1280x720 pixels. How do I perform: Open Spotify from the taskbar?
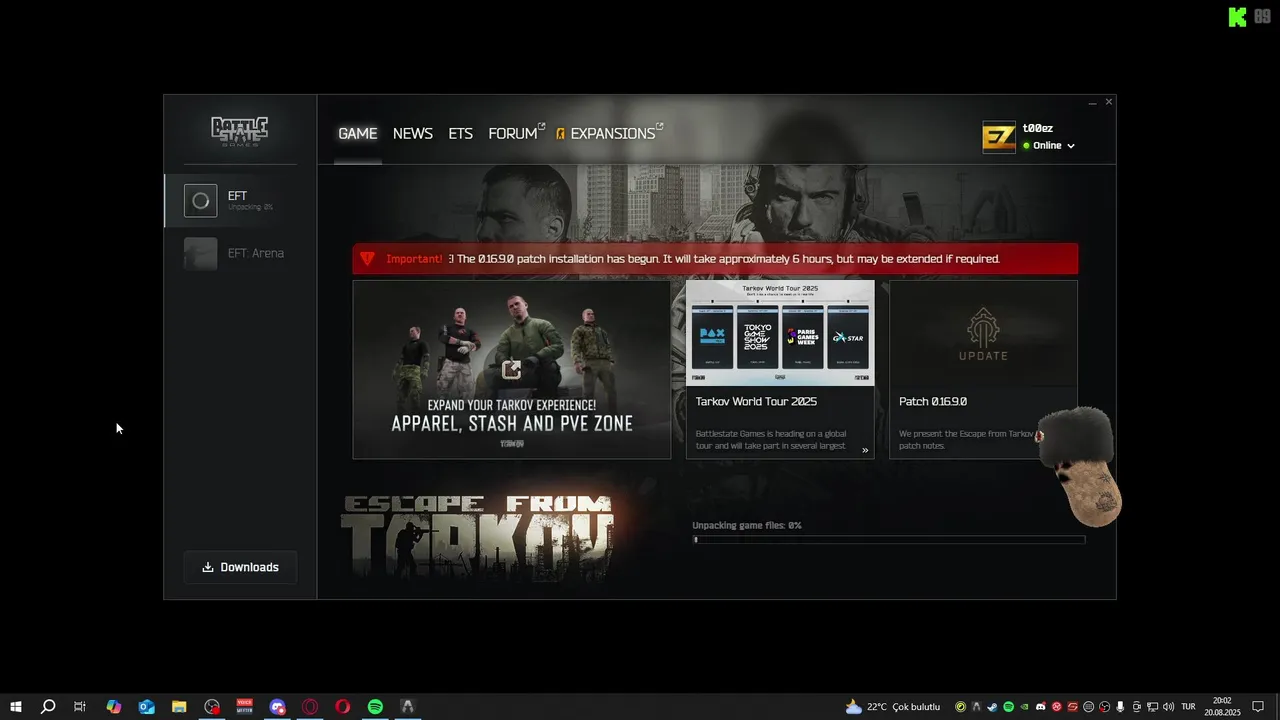pyautogui.click(x=375, y=707)
